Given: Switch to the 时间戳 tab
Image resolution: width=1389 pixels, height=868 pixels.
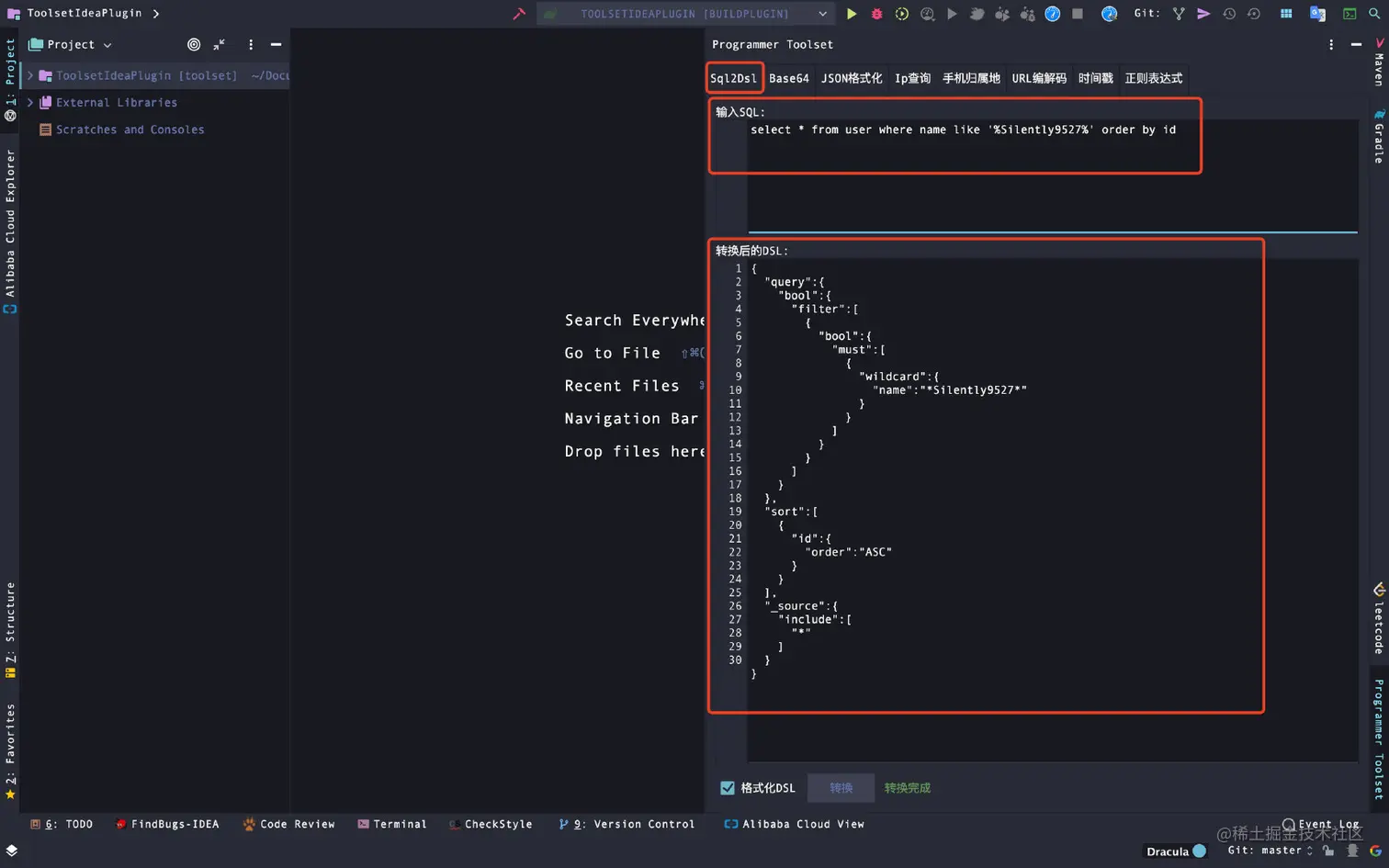Looking at the screenshot, I should click(x=1095, y=78).
